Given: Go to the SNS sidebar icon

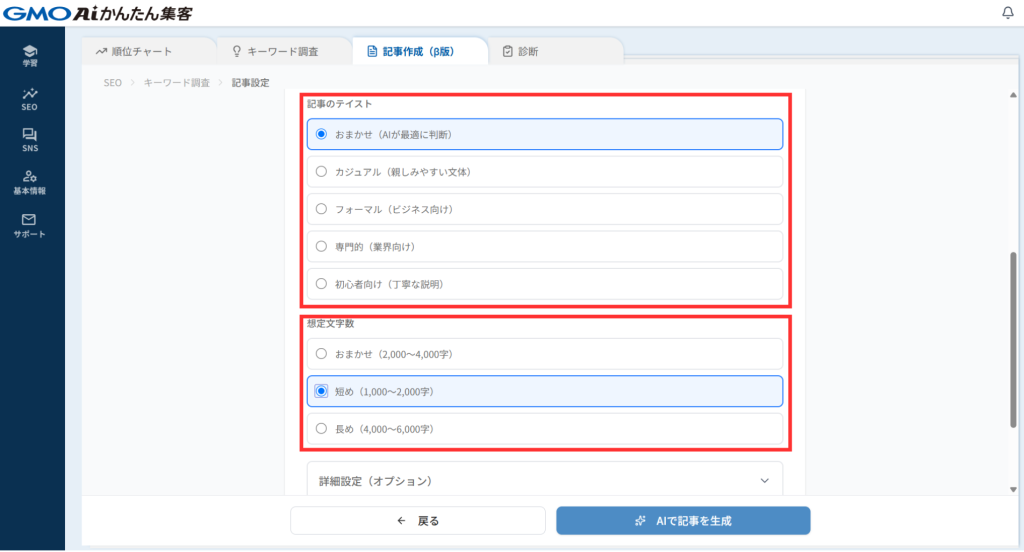Looking at the screenshot, I should click(30, 140).
